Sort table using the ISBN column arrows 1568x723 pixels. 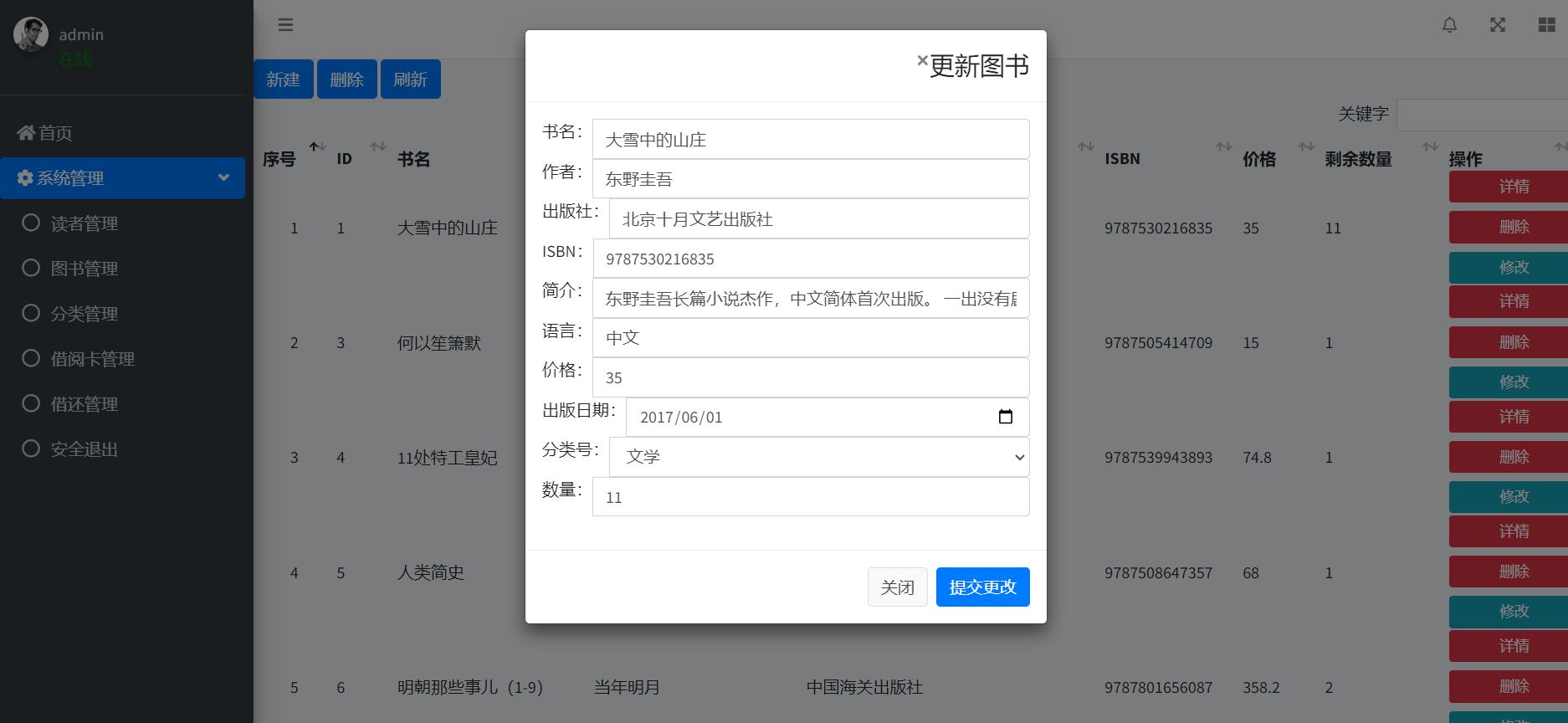[x=1223, y=146]
